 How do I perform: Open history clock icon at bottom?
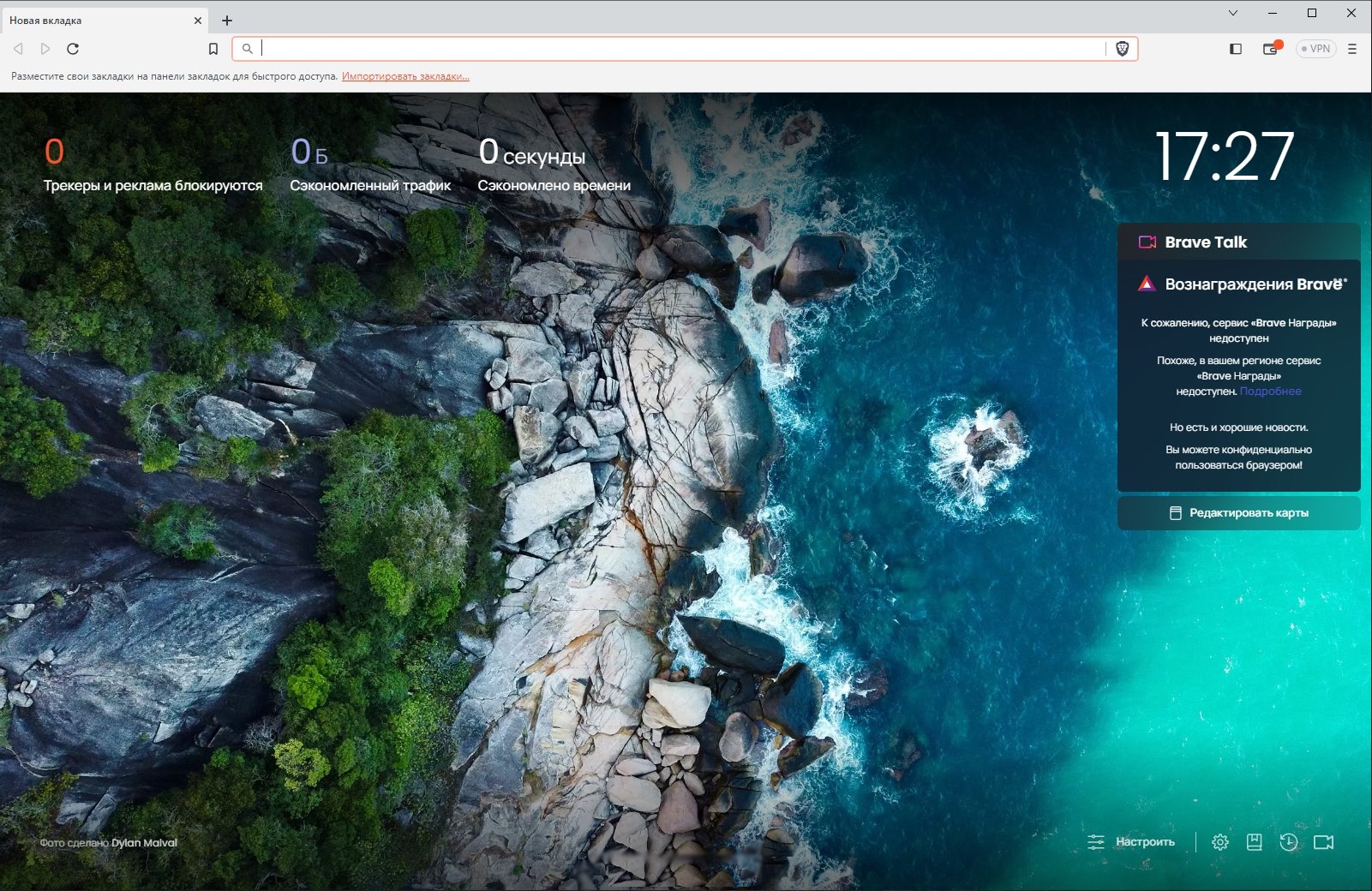coord(1289,842)
